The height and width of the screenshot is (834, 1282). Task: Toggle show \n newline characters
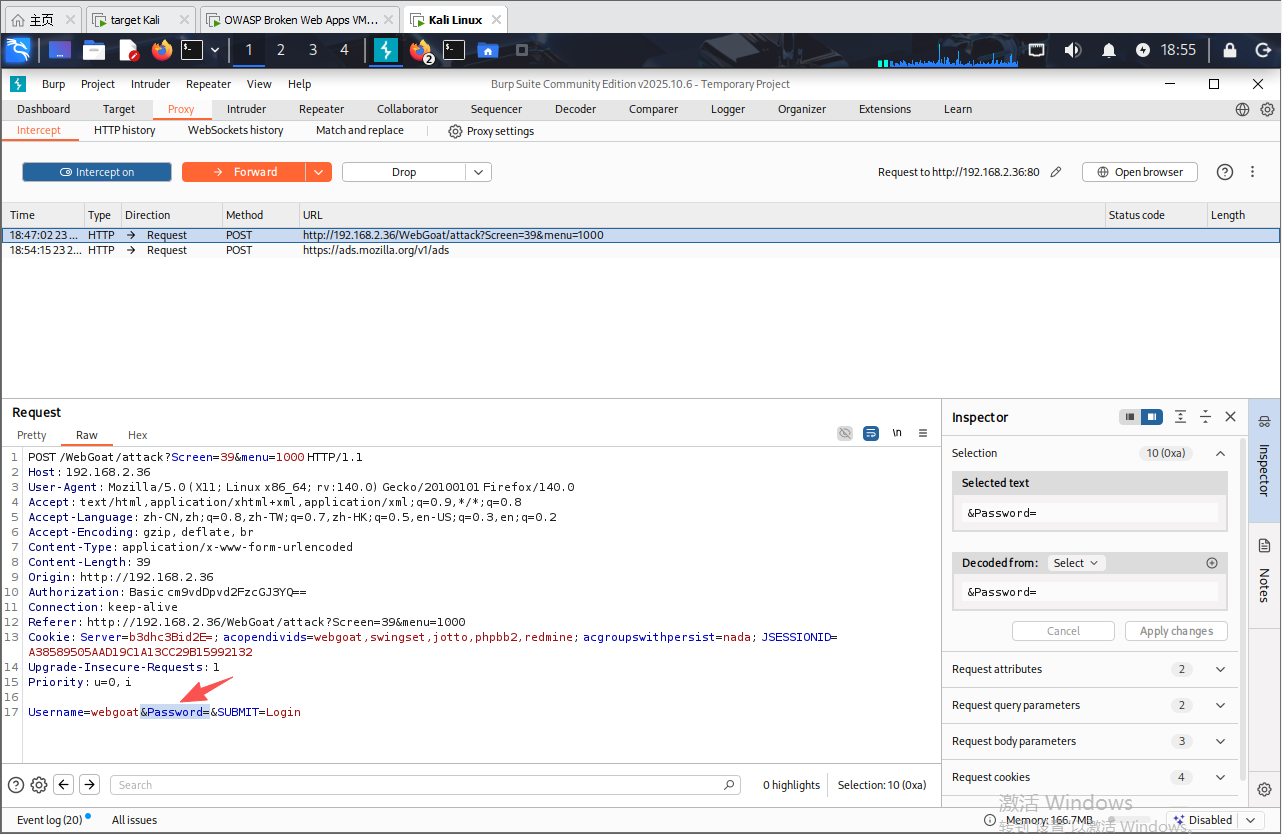coord(897,433)
